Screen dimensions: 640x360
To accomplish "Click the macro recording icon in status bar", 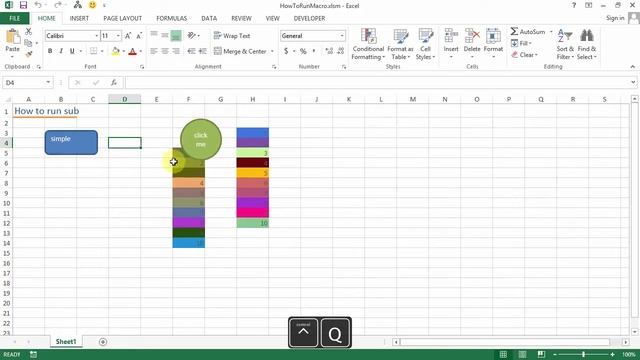I will pos(33,354).
